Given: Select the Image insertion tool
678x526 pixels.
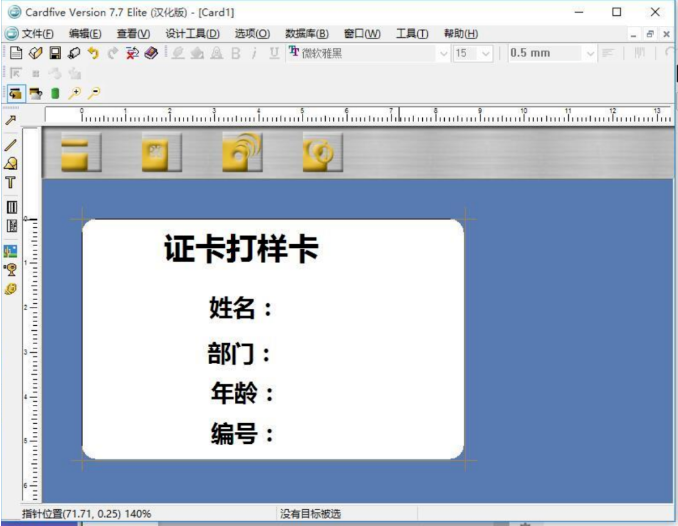Looking at the screenshot, I should pyautogui.click(x=11, y=251).
